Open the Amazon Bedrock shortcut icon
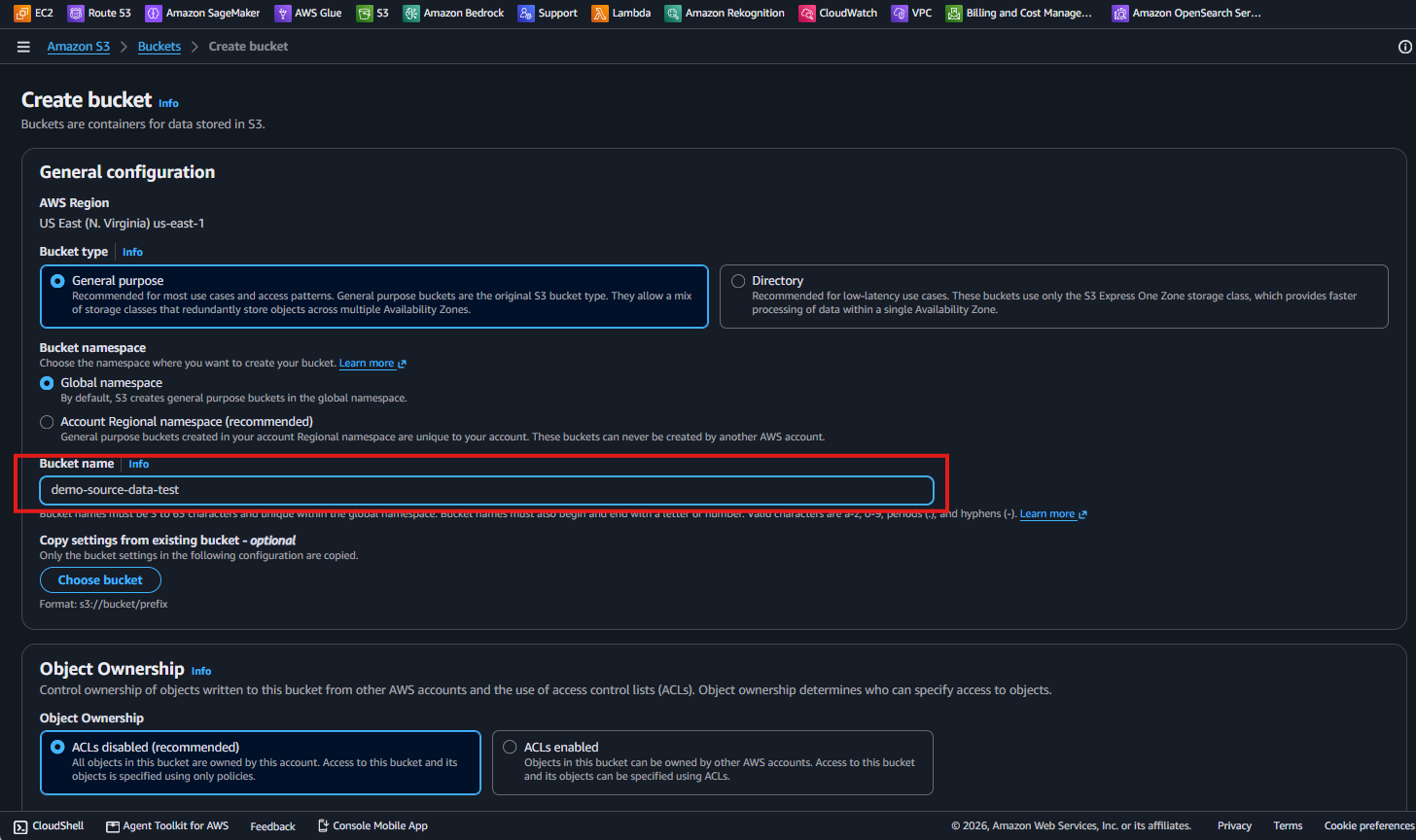The width and height of the screenshot is (1416, 840). click(410, 14)
